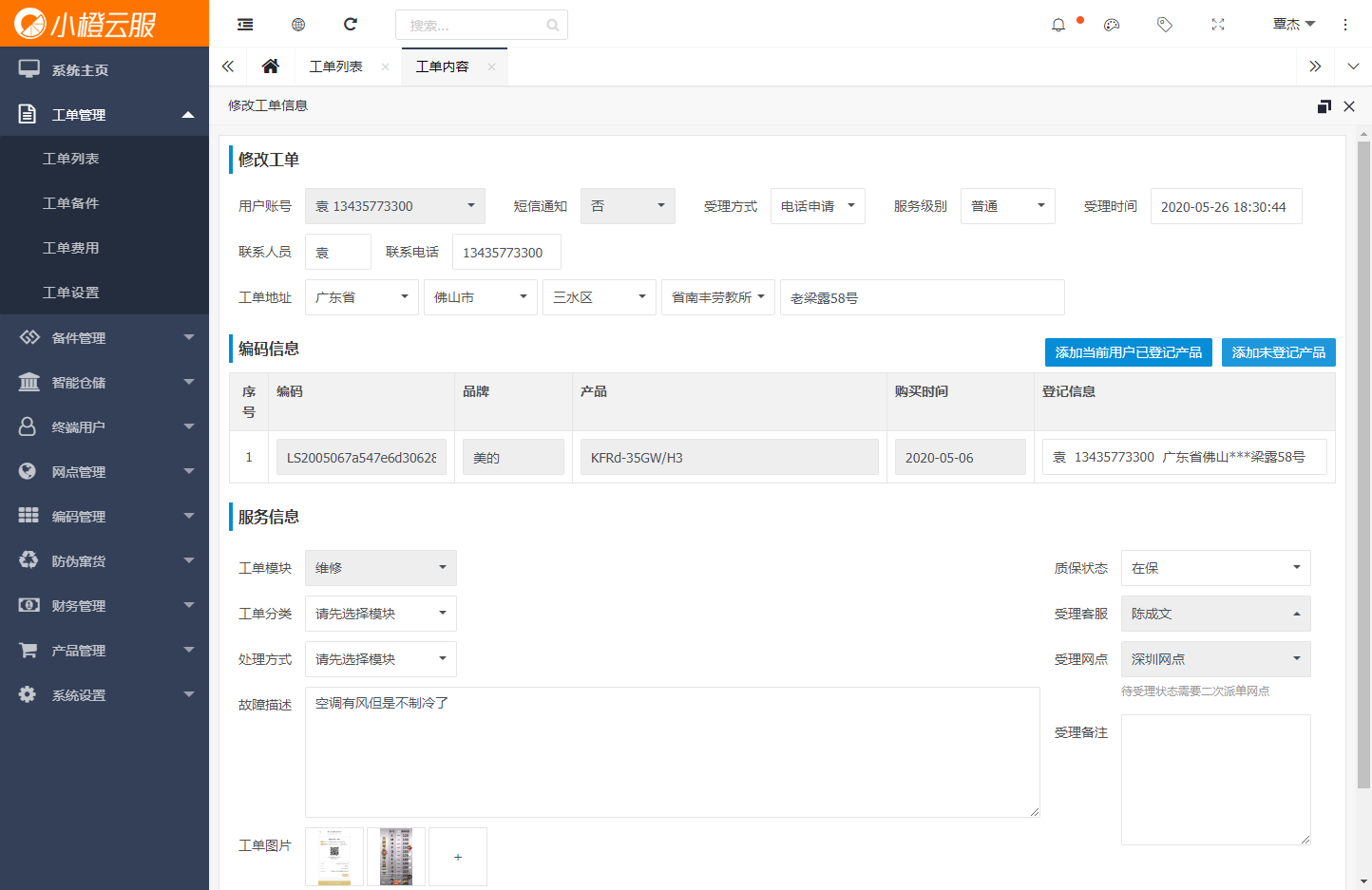1372x890 pixels.
Task: Open the 工单分类 dropdown
Action: coord(381,614)
